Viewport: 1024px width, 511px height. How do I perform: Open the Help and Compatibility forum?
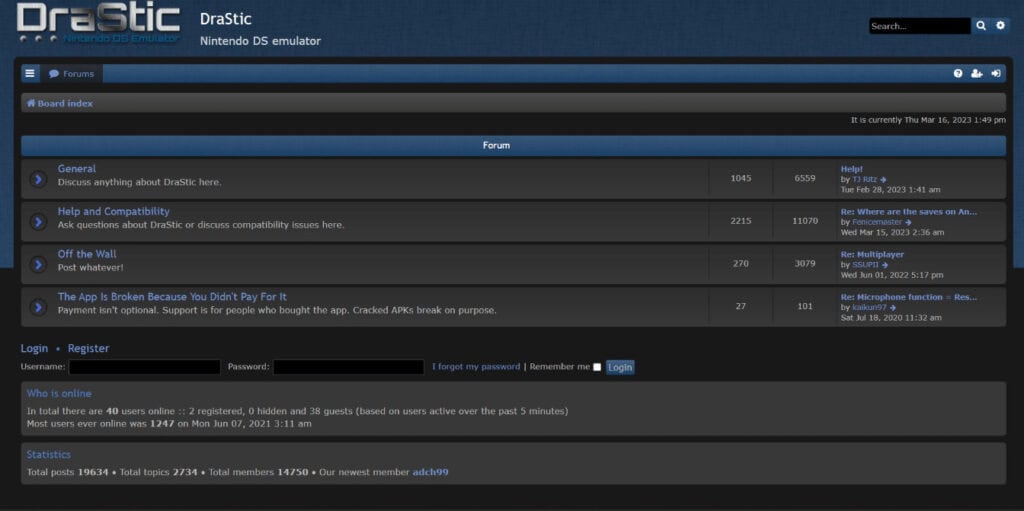click(x=114, y=212)
